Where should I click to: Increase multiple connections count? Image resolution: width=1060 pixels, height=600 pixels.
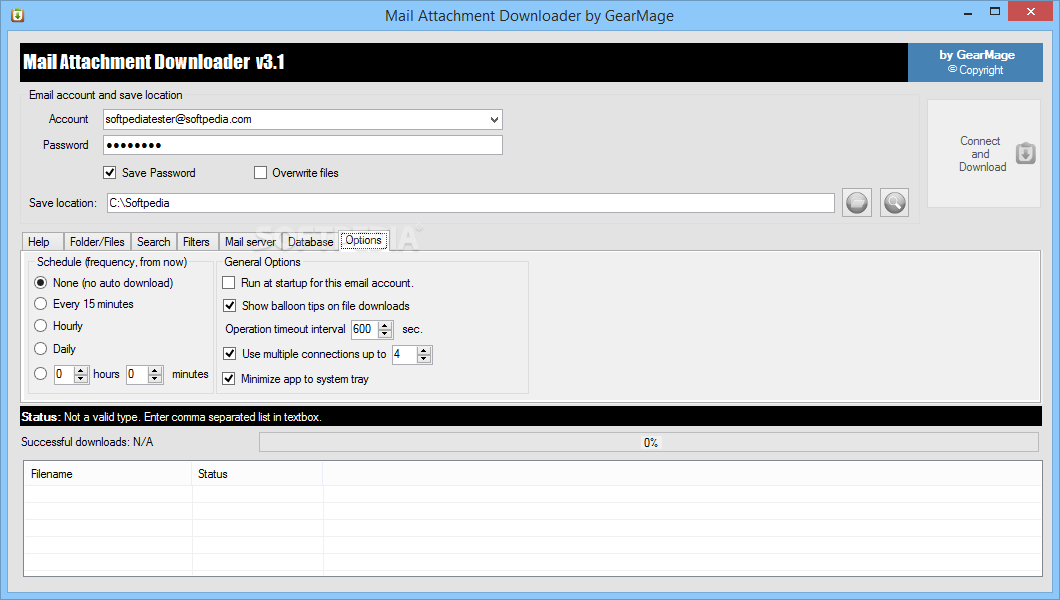(x=424, y=350)
